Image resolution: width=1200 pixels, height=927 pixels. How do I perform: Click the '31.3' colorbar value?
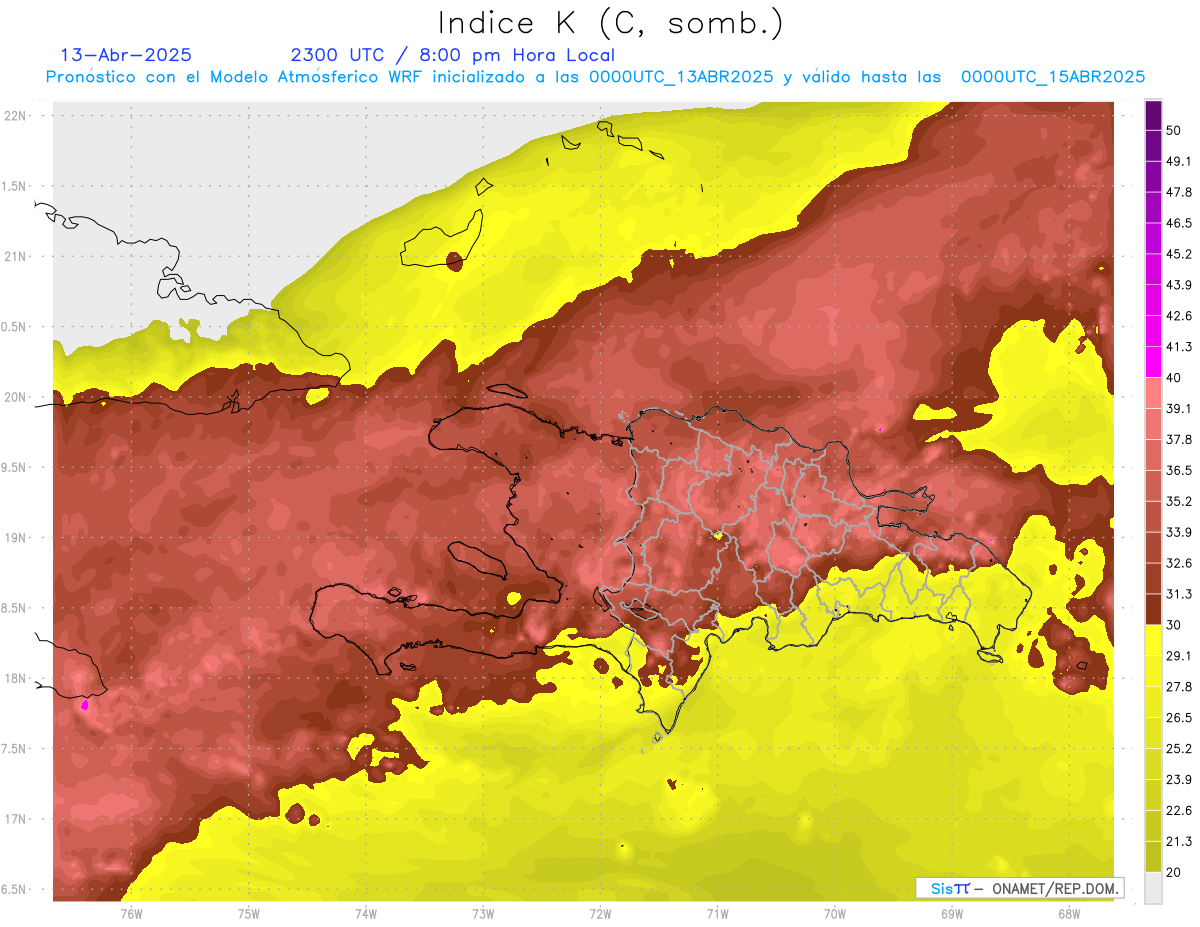point(1179,594)
